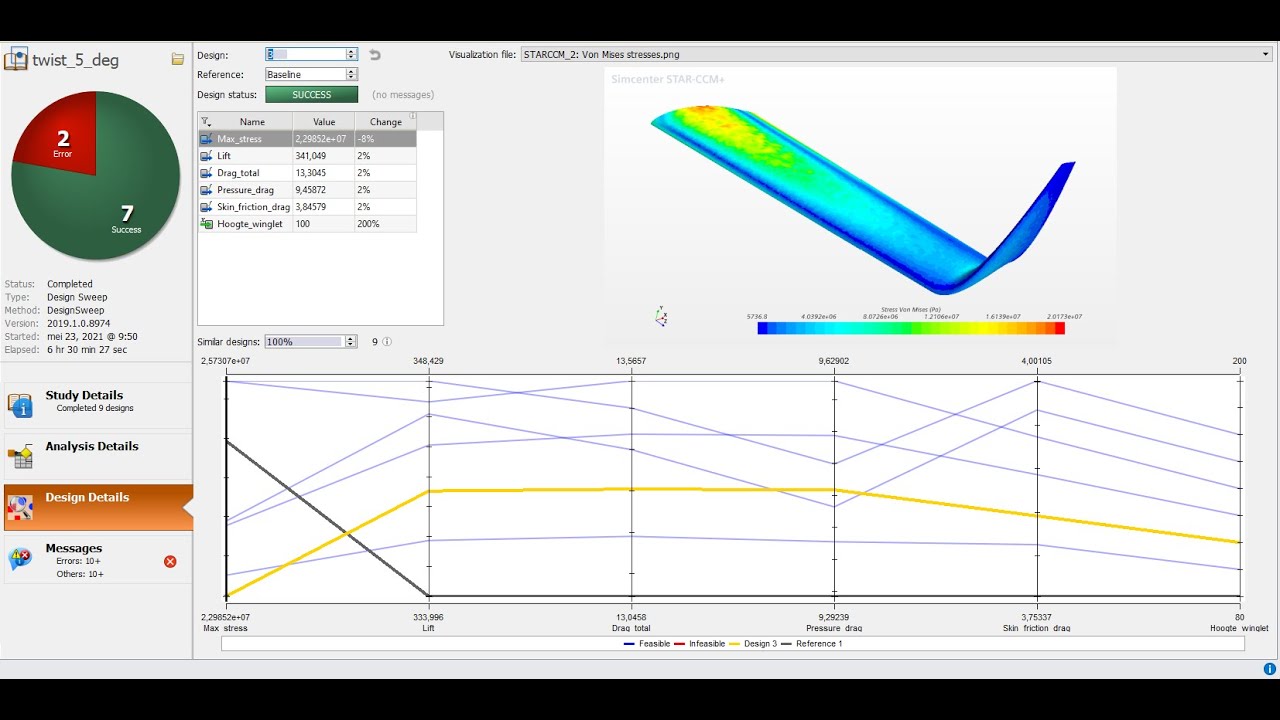Select the Max_stress row
The height and width of the screenshot is (720, 1280).
(x=307, y=139)
